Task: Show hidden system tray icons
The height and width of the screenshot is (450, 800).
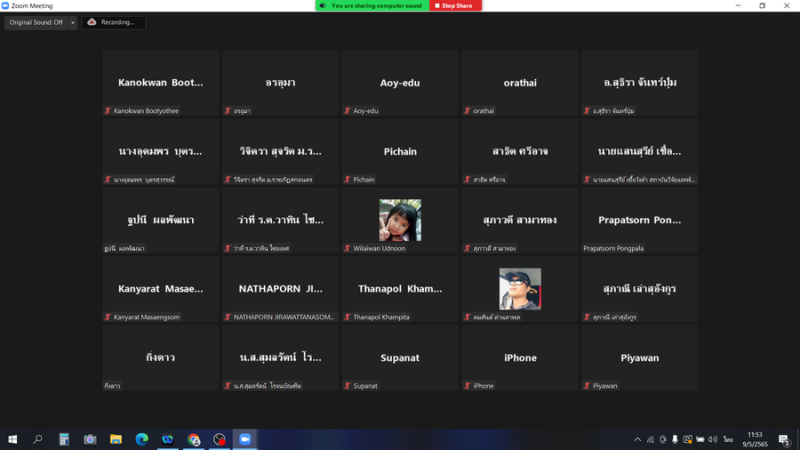Action: (637, 439)
